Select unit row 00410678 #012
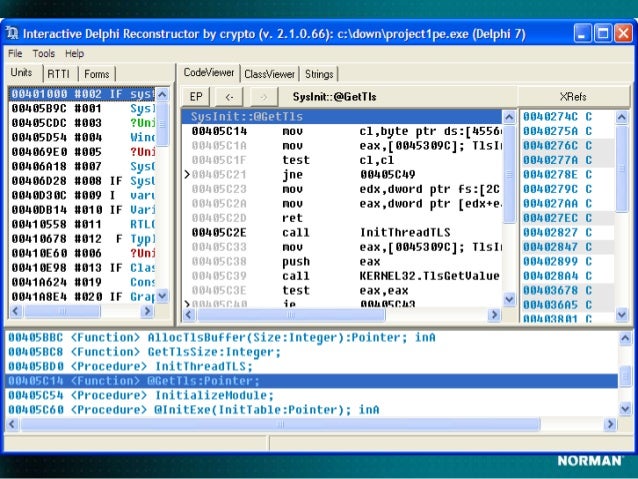The height and width of the screenshot is (479, 638). [82, 239]
